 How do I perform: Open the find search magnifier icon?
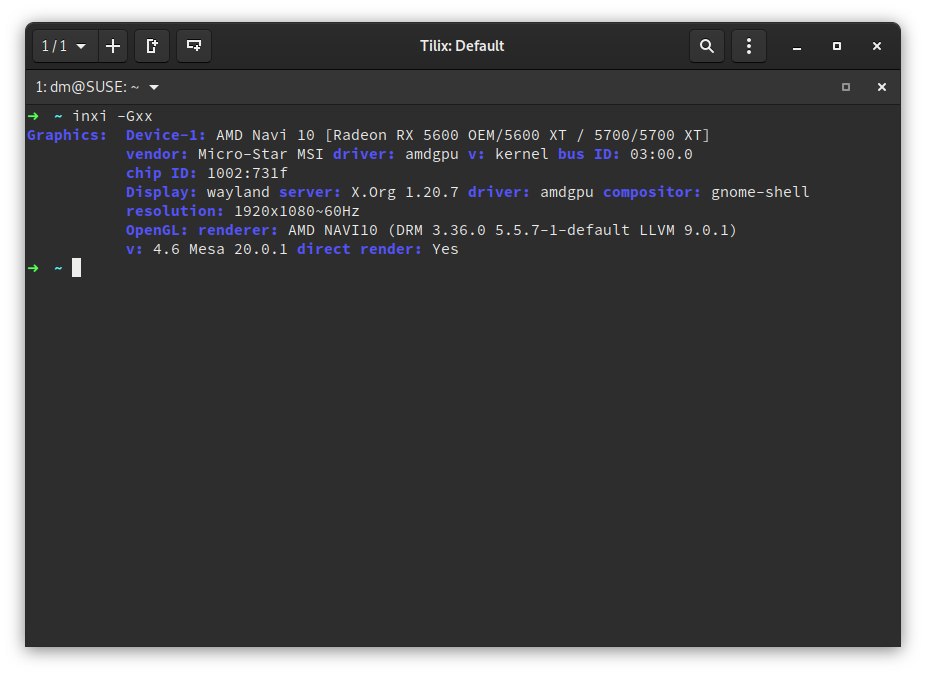(706, 46)
